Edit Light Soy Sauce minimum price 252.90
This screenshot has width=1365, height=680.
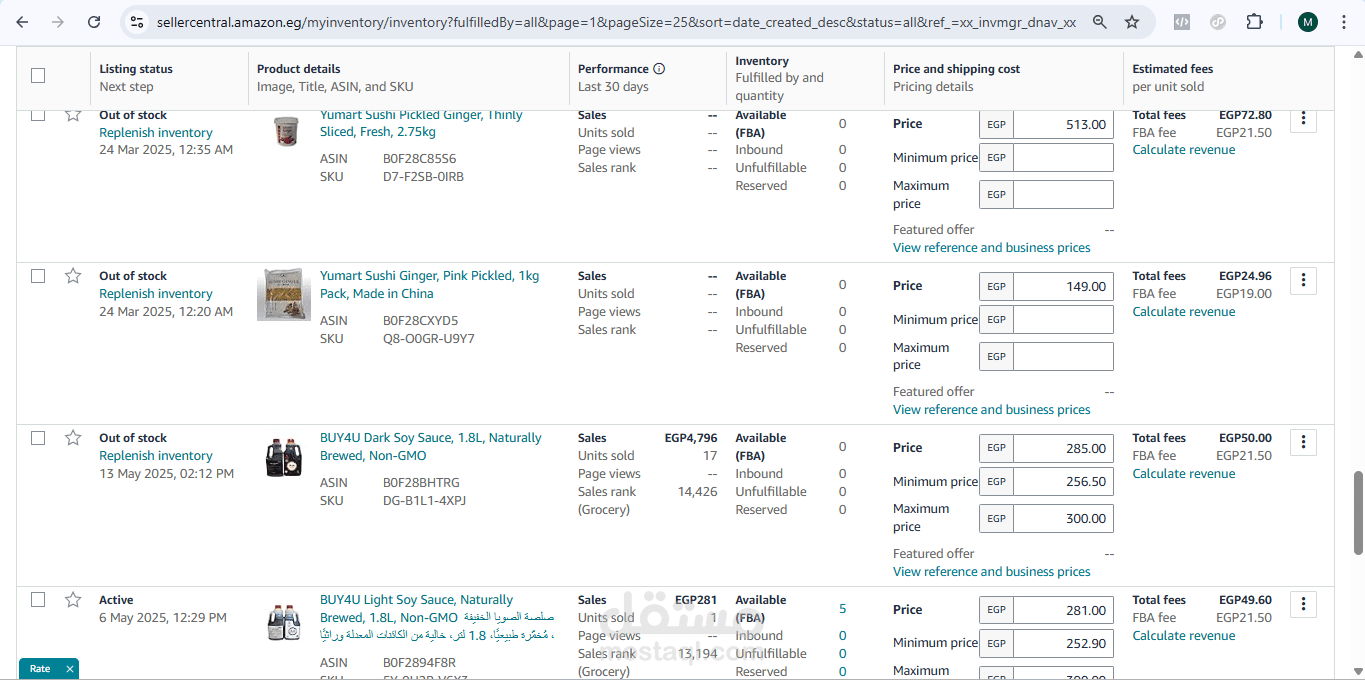[x=1063, y=643]
